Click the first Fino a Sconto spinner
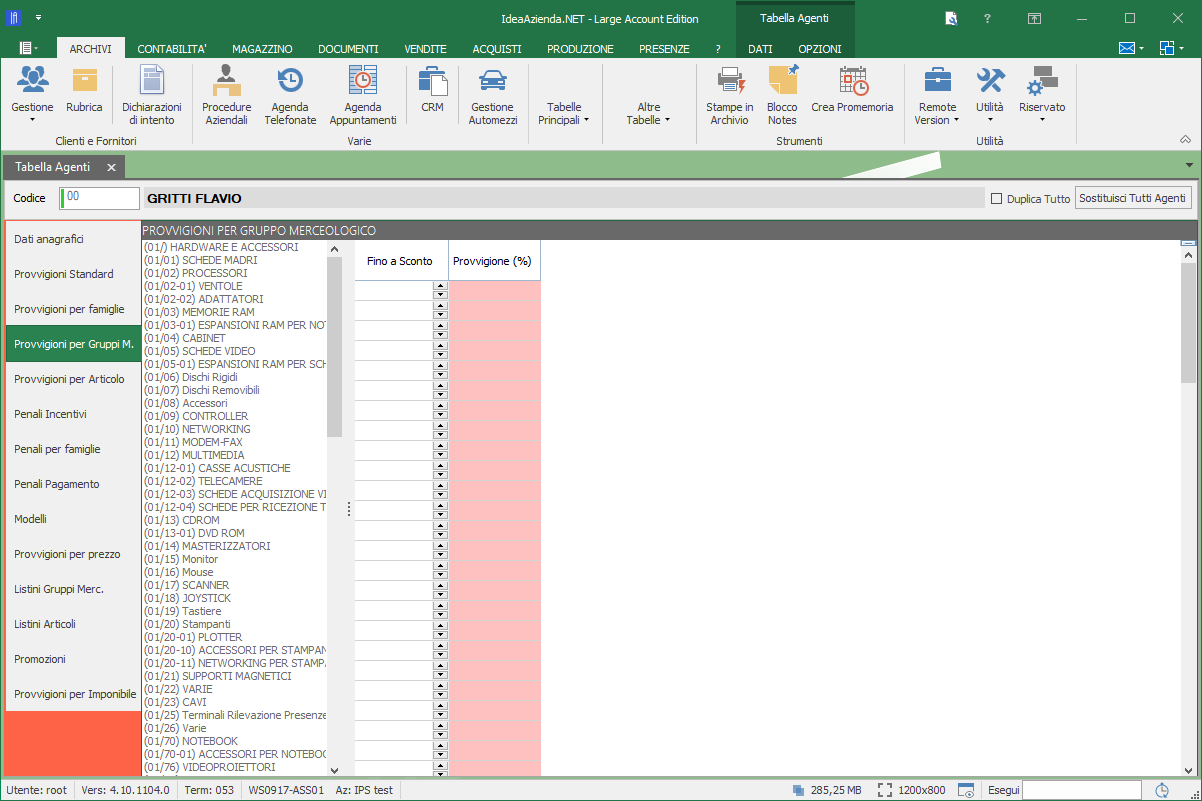 click(x=440, y=290)
